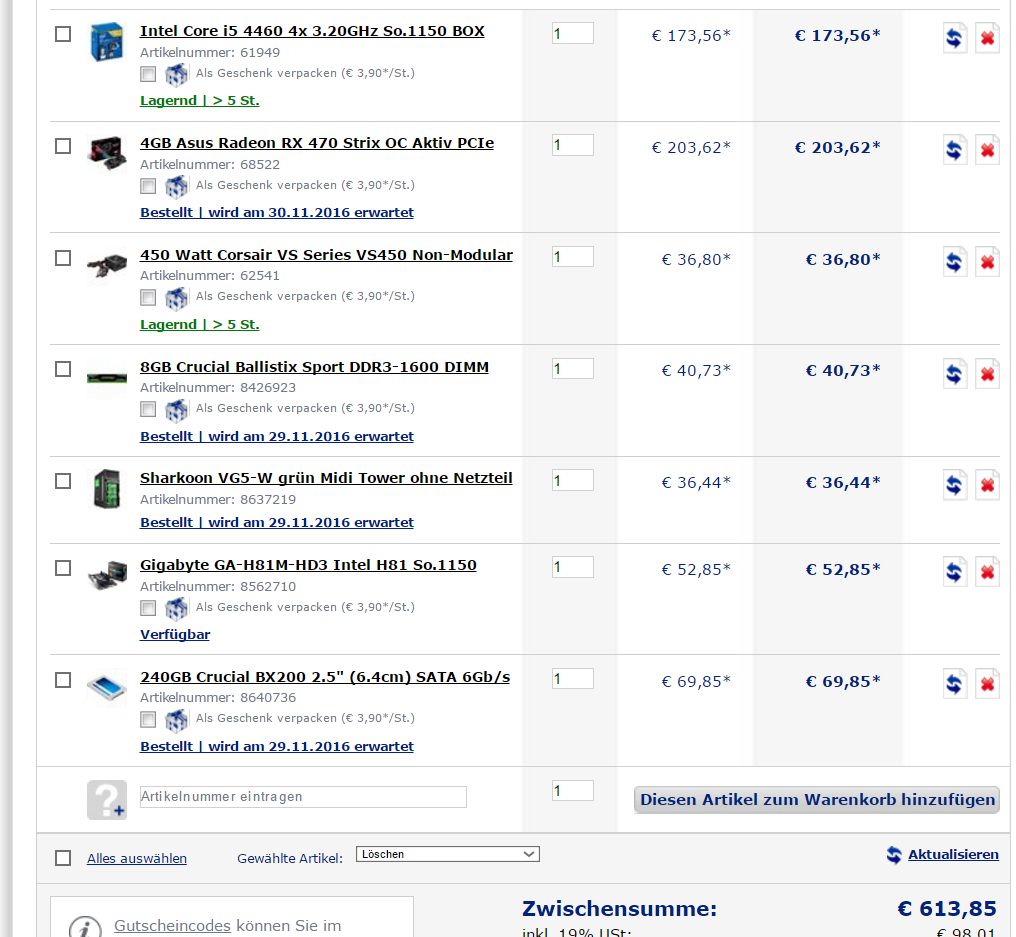This screenshot has height=937, width=1016.
Task: Select the Sharkoon VG5-W row checkbox
Action: coord(63,481)
